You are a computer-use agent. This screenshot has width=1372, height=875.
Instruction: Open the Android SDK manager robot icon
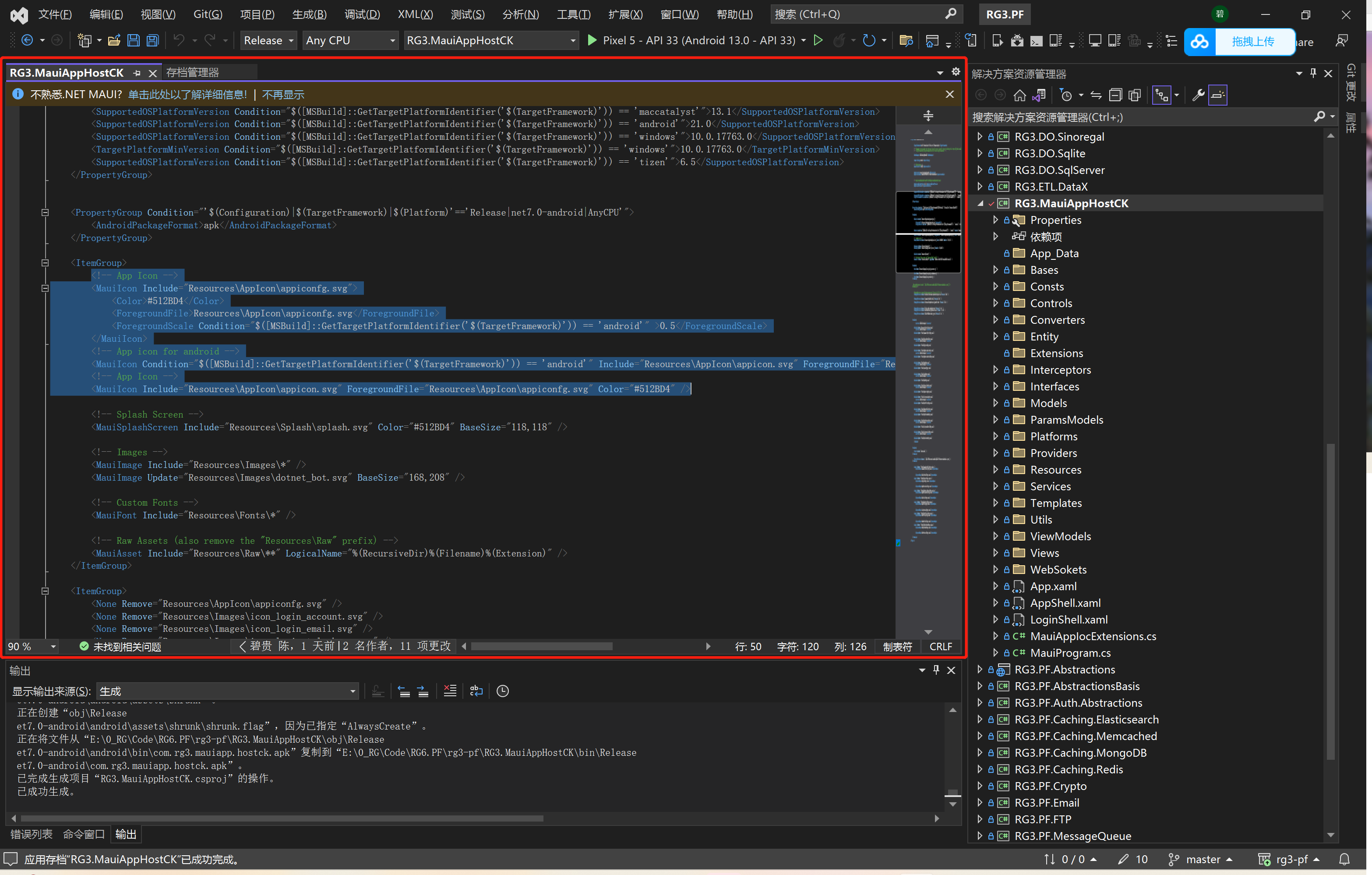tap(1017, 40)
